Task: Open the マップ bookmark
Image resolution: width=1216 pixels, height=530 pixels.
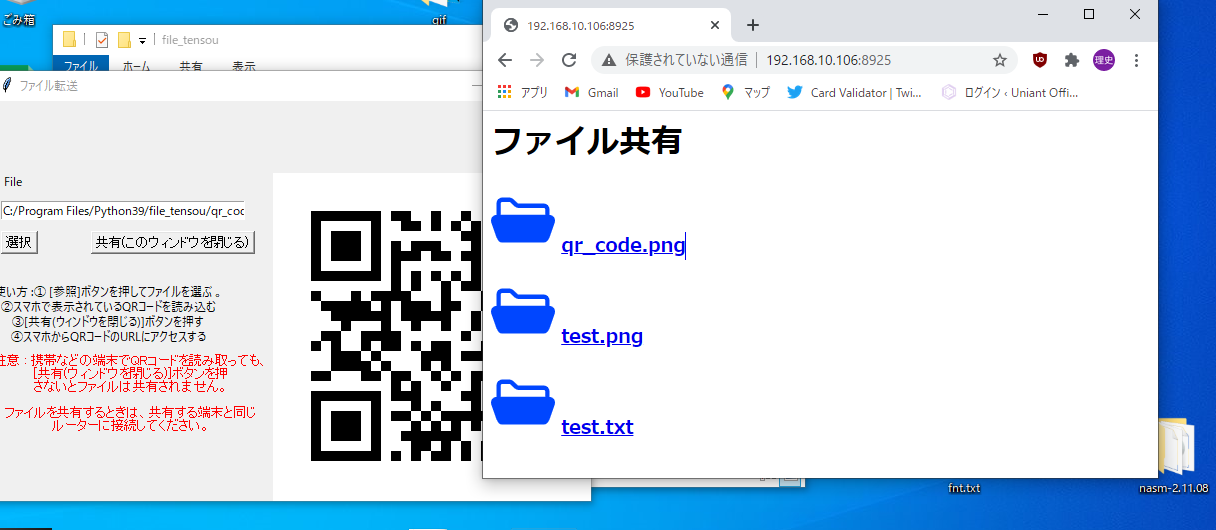Action: click(745, 92)
